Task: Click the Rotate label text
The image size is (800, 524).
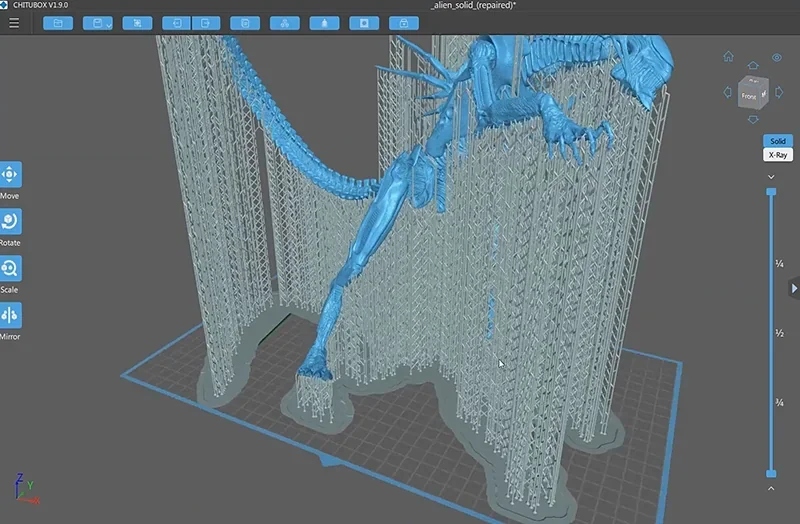Action: 10,243
